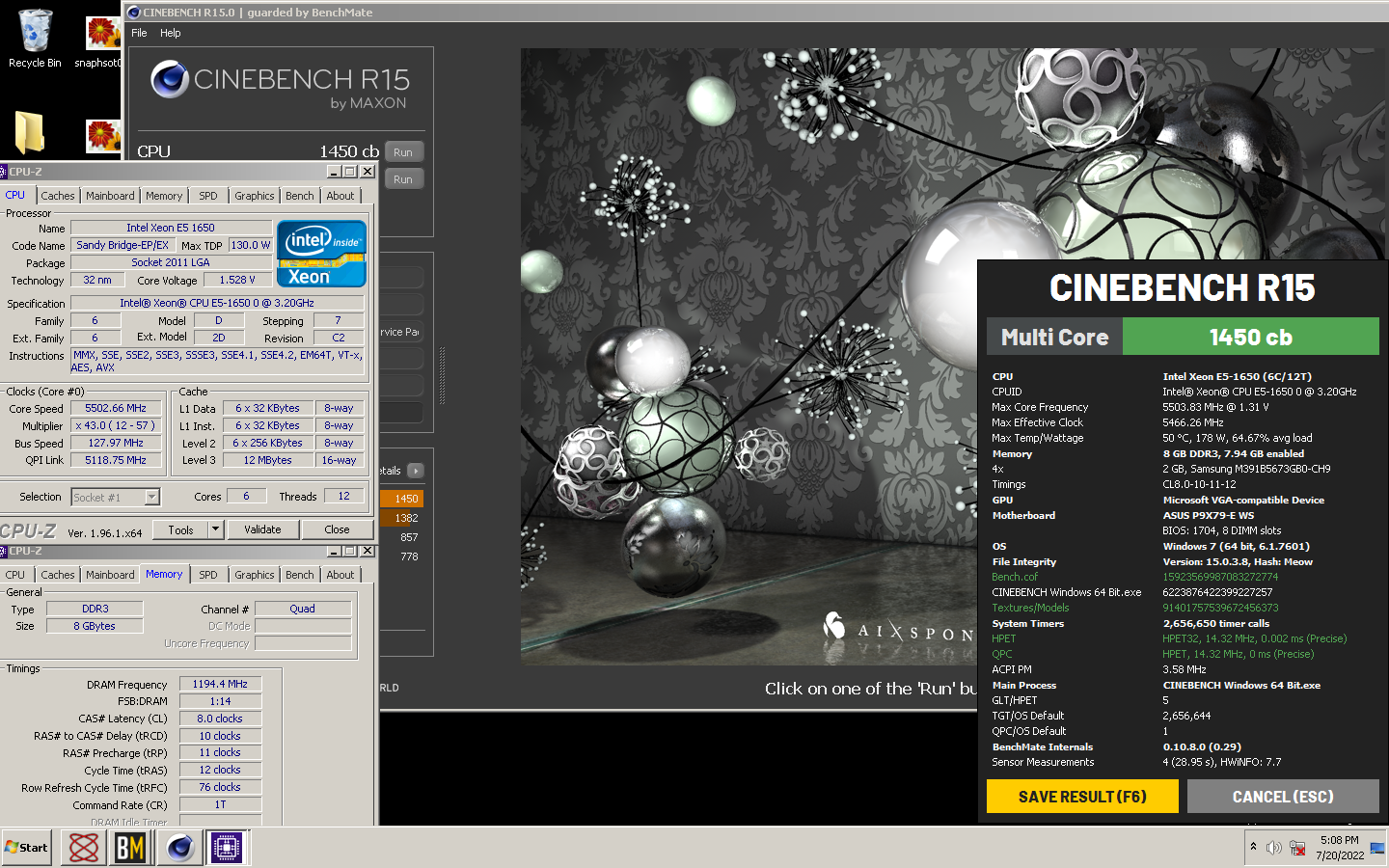Click CANCEL (ESC) in BenchMate panel
1389x868 pixels.
pyautogui.click(x=1283, y=797)
